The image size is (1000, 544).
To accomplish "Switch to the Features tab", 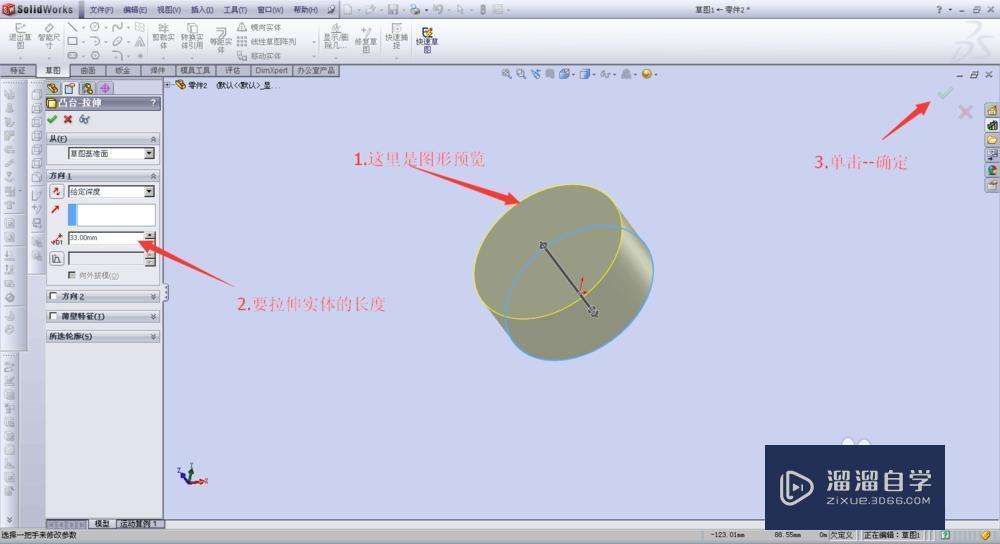I will tap(18, 70).
